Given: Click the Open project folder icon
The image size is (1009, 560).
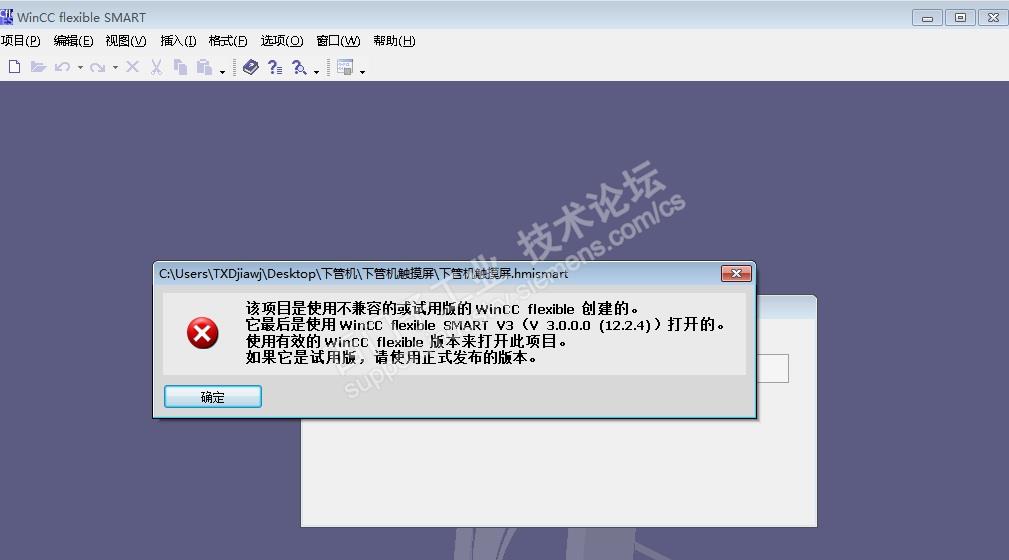Looking at the screenshot, I should click(39, 67).
